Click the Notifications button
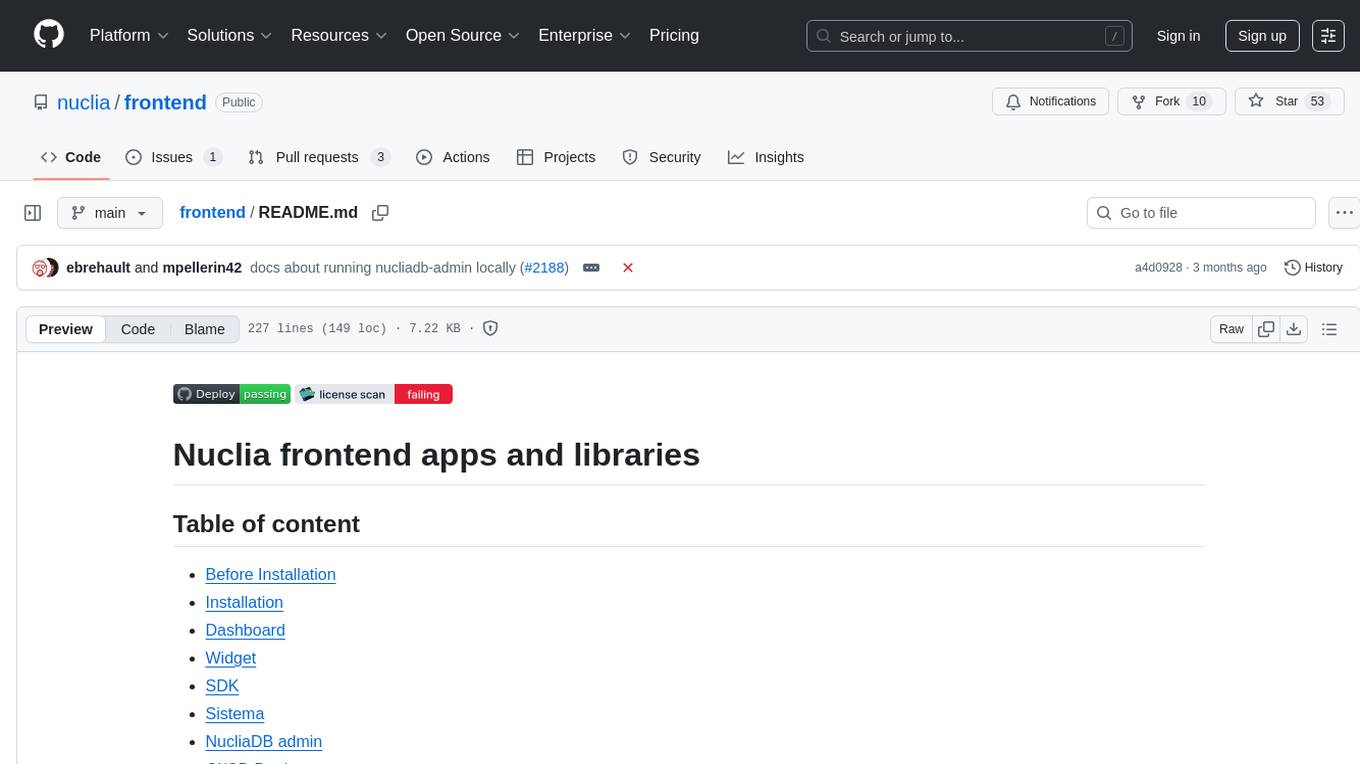Screen dimensions: 1360x764 tap(1050, 102)
